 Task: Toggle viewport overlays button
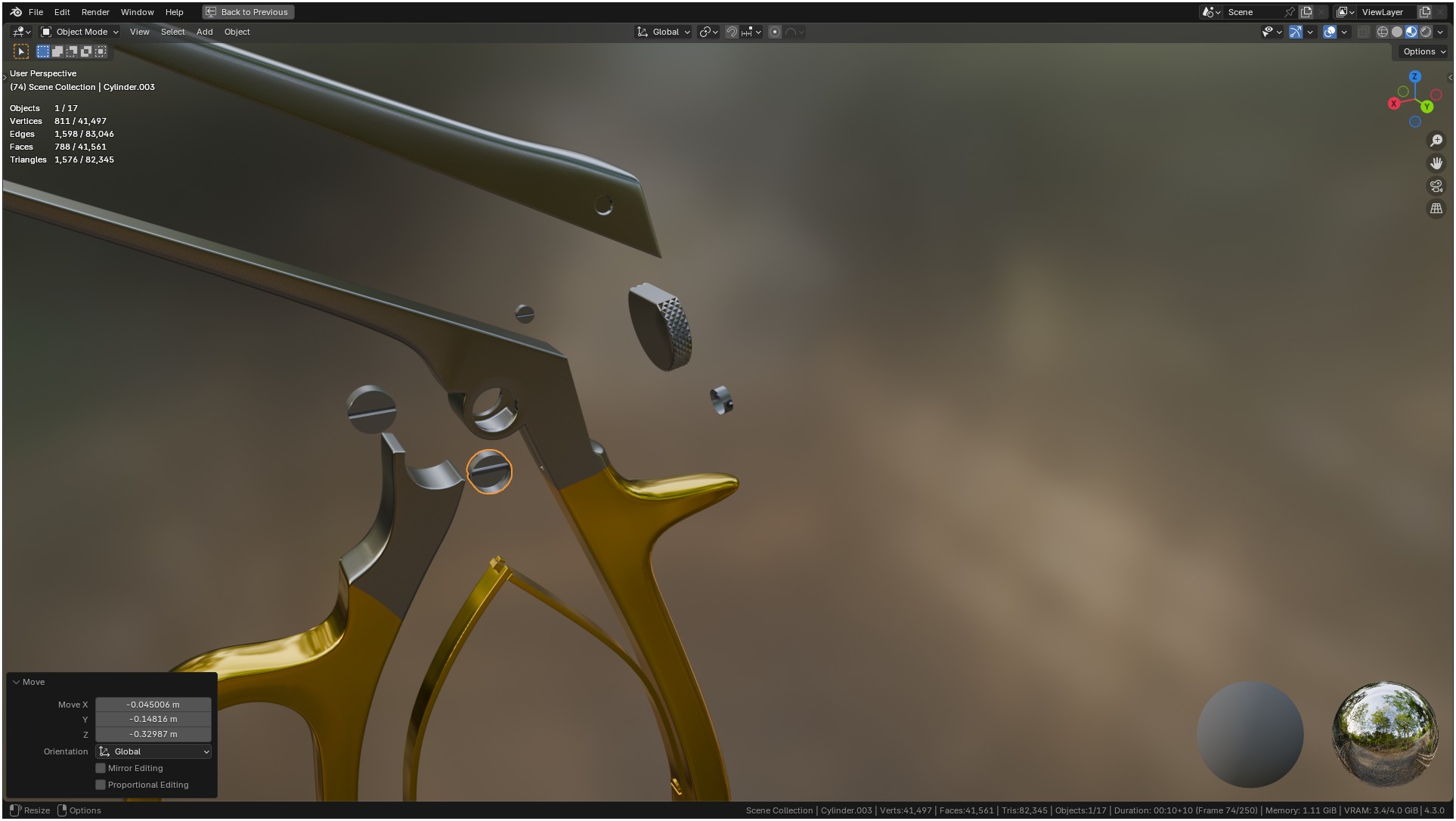1330,32
